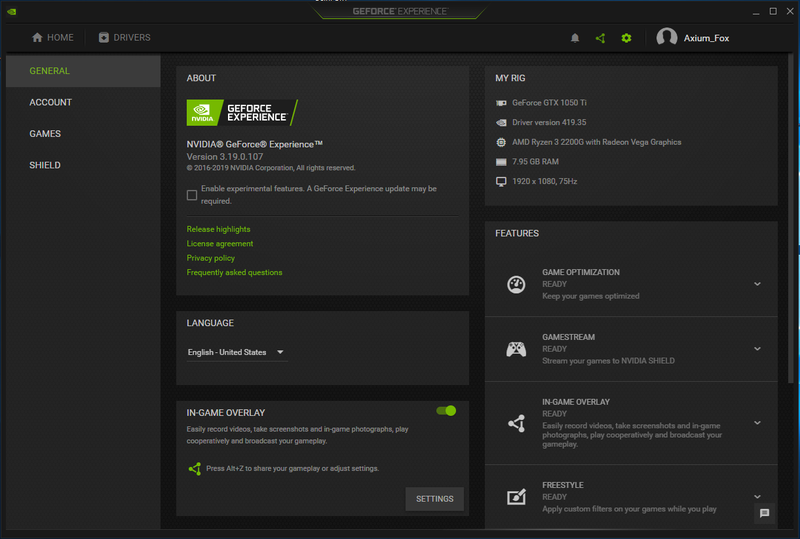Viewport: 800px width, 539px height.
Task: Enable experimental features checkbox
Action: (x=192, y=195)
